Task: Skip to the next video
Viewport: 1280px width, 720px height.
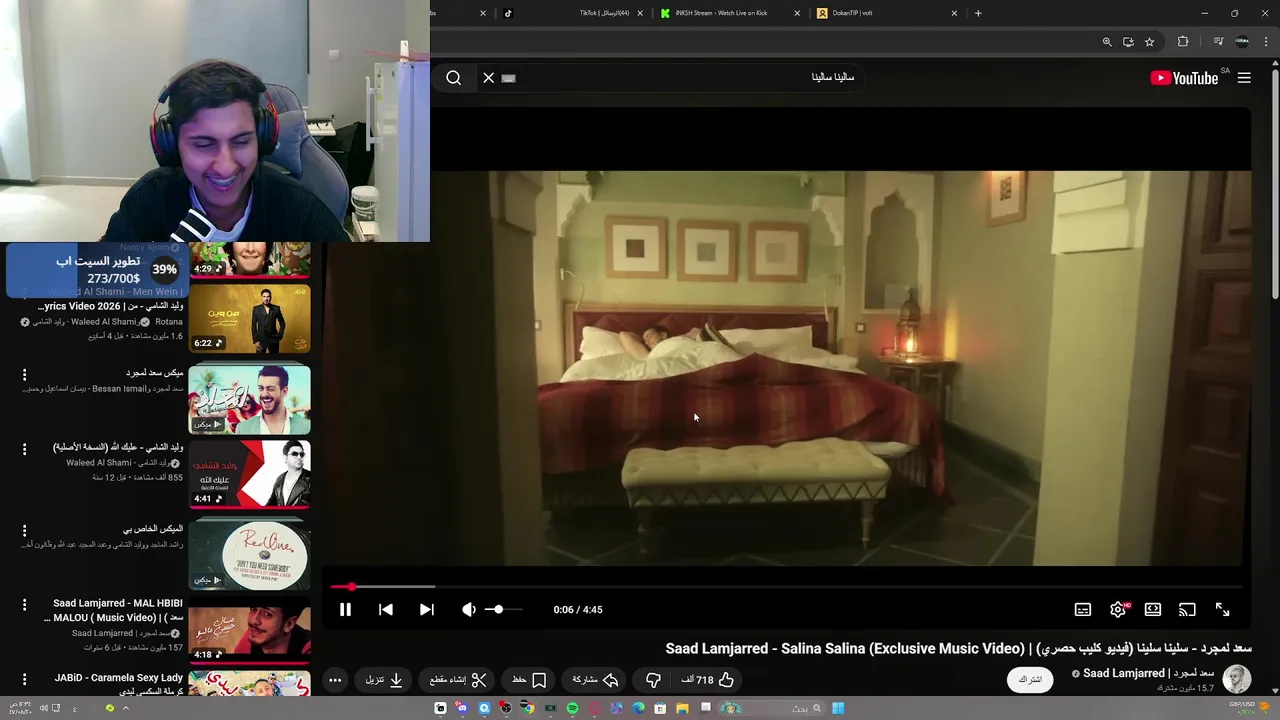Action: click(x=427, y=609)
